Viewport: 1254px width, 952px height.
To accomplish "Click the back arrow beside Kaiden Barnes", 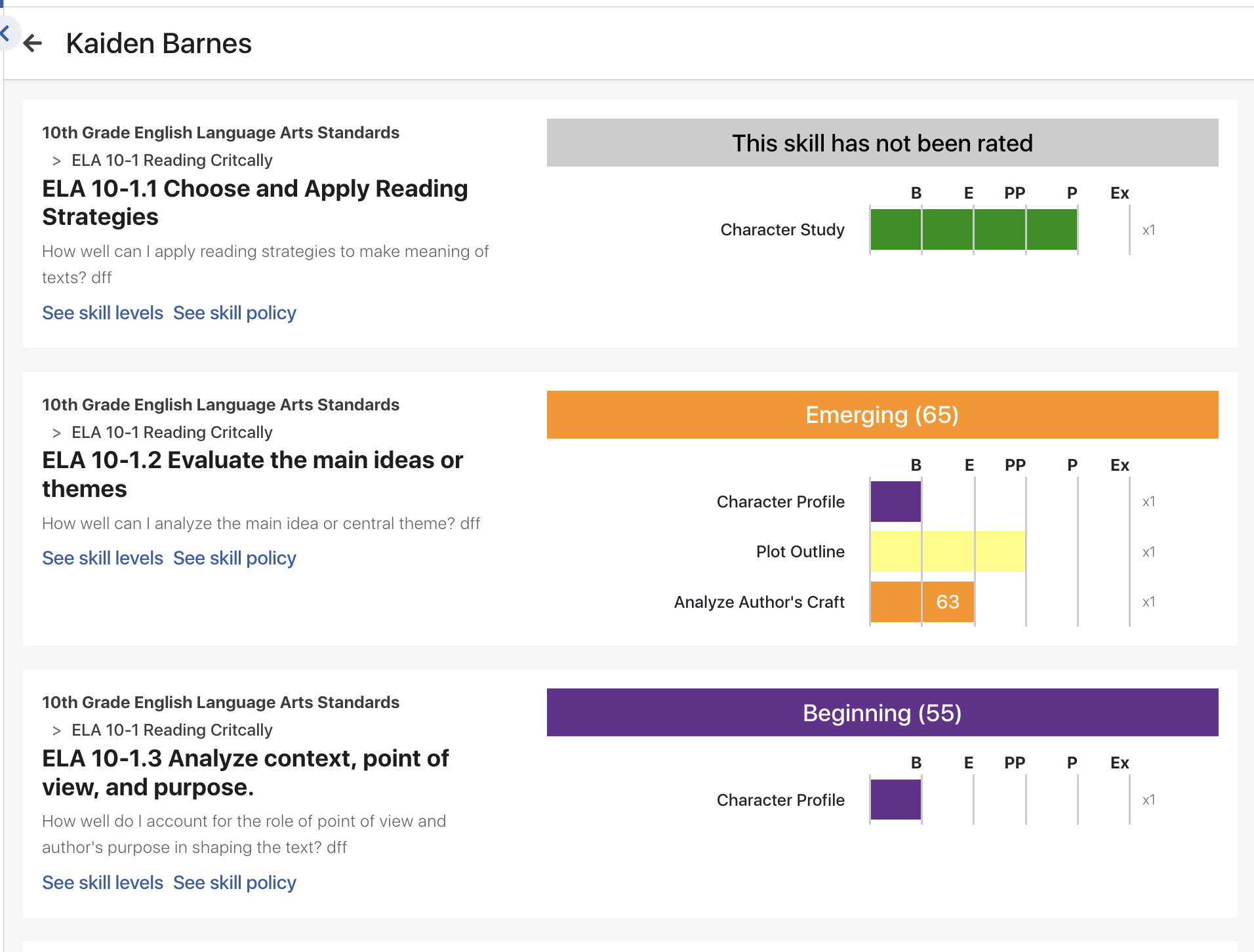I will coord(33,44).
